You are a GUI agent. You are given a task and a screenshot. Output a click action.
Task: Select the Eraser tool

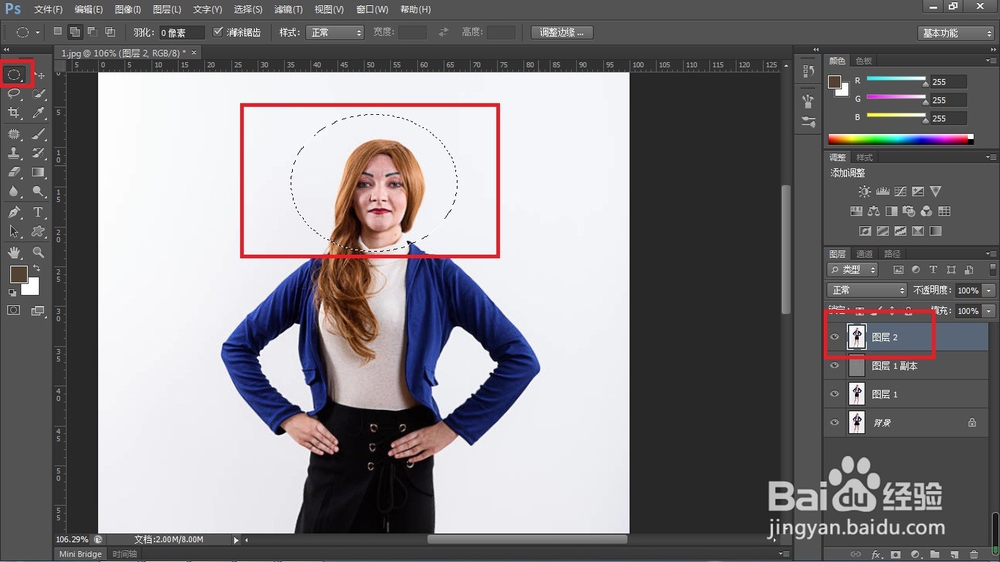coord(14,172)
